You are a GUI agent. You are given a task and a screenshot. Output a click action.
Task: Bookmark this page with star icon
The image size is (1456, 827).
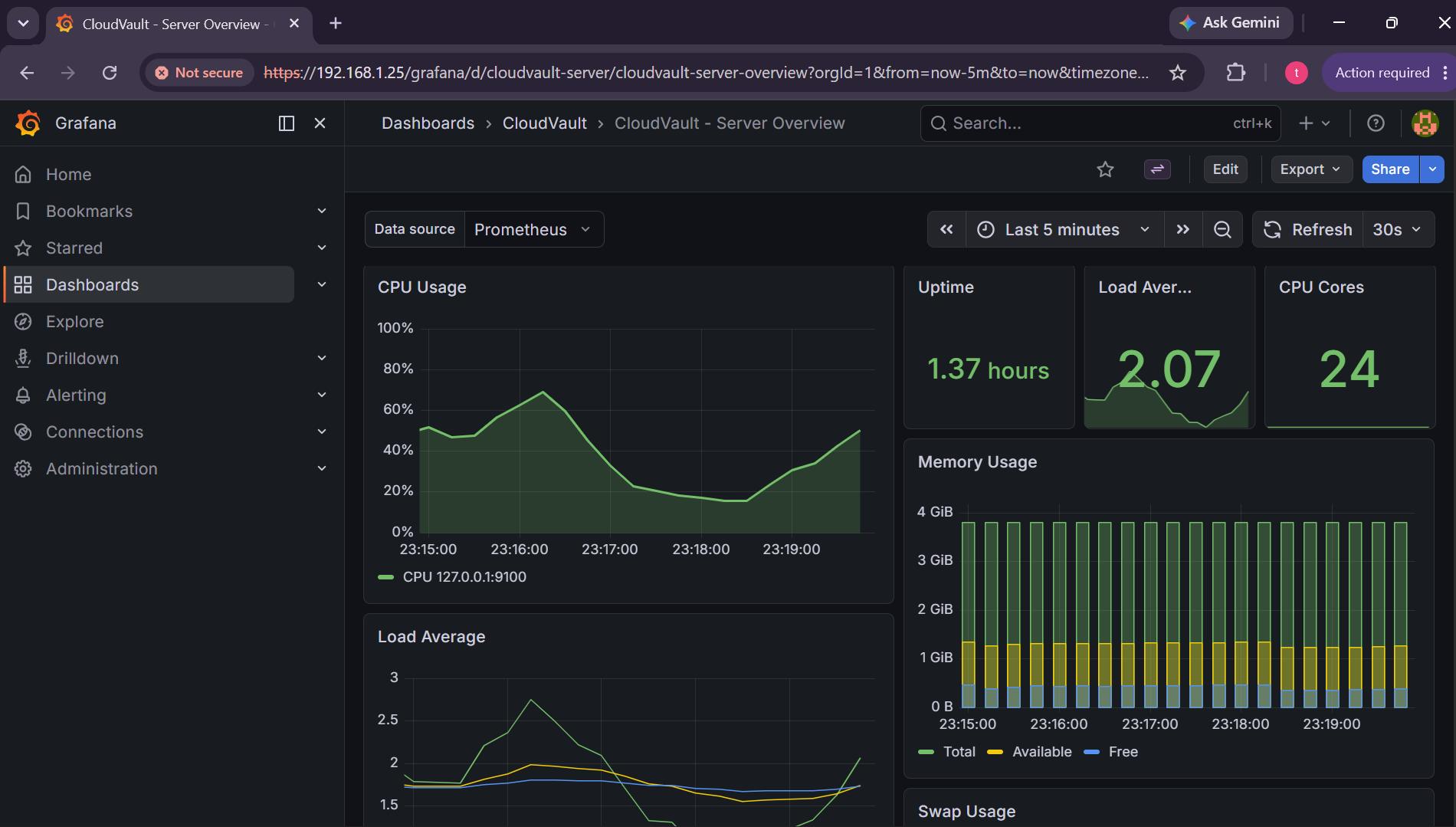click(x=1178, y=73)
